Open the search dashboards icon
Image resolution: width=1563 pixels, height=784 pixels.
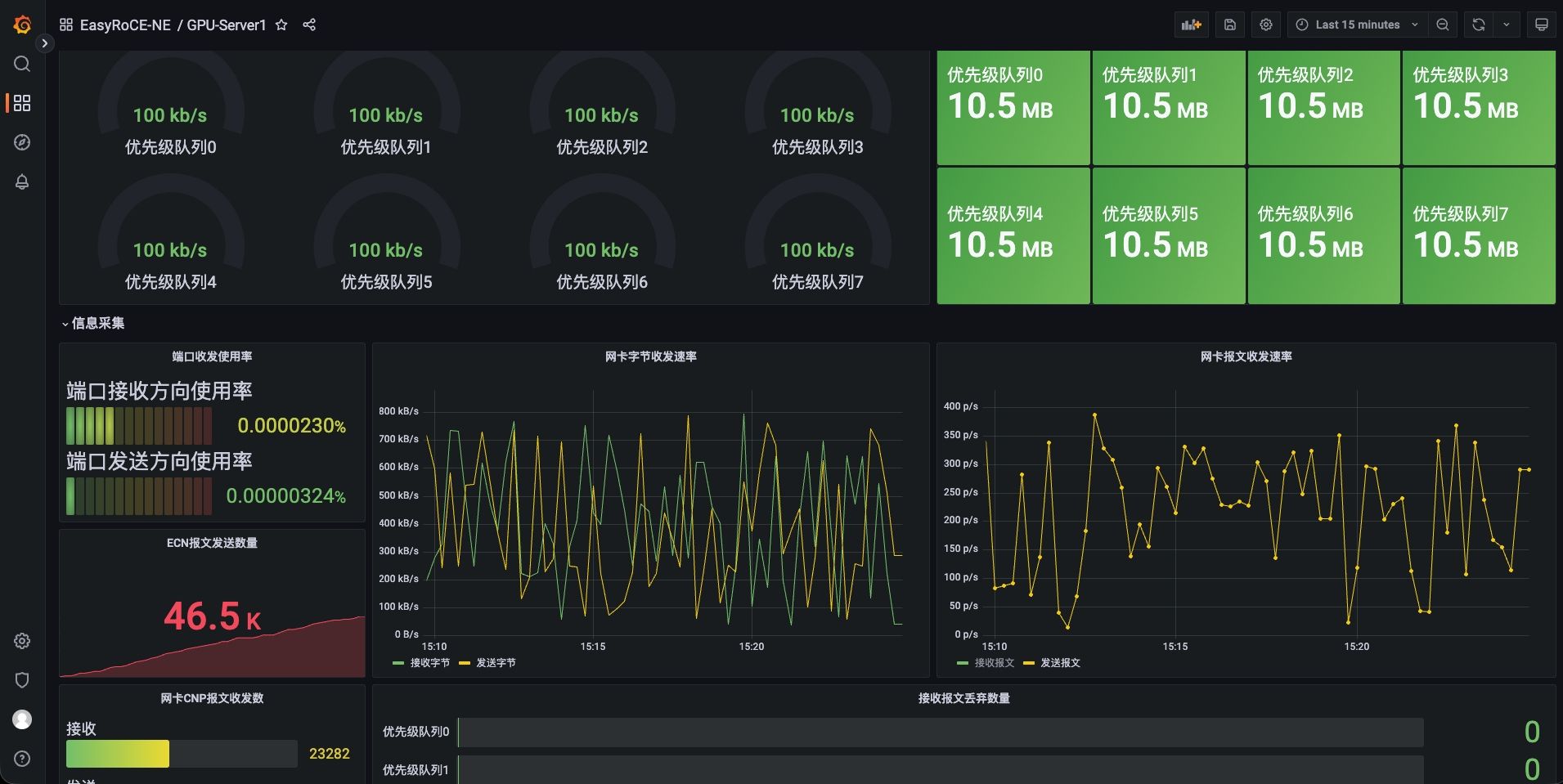pyautogui.click(x=22, y=64)
